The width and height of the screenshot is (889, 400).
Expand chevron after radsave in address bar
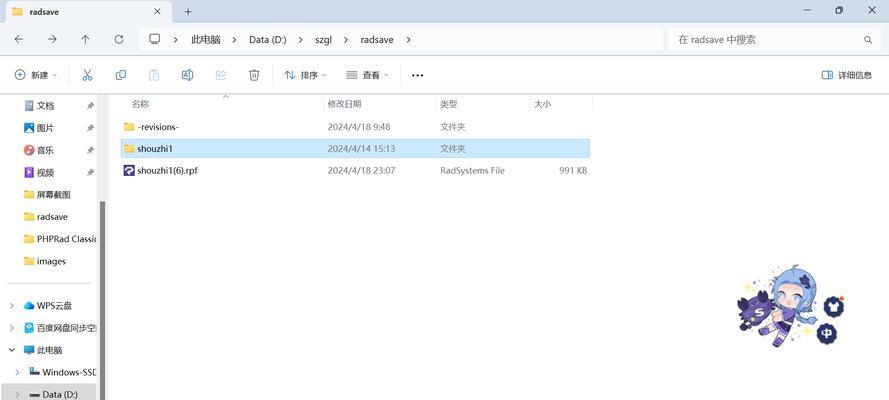click(x=408, y=40)
